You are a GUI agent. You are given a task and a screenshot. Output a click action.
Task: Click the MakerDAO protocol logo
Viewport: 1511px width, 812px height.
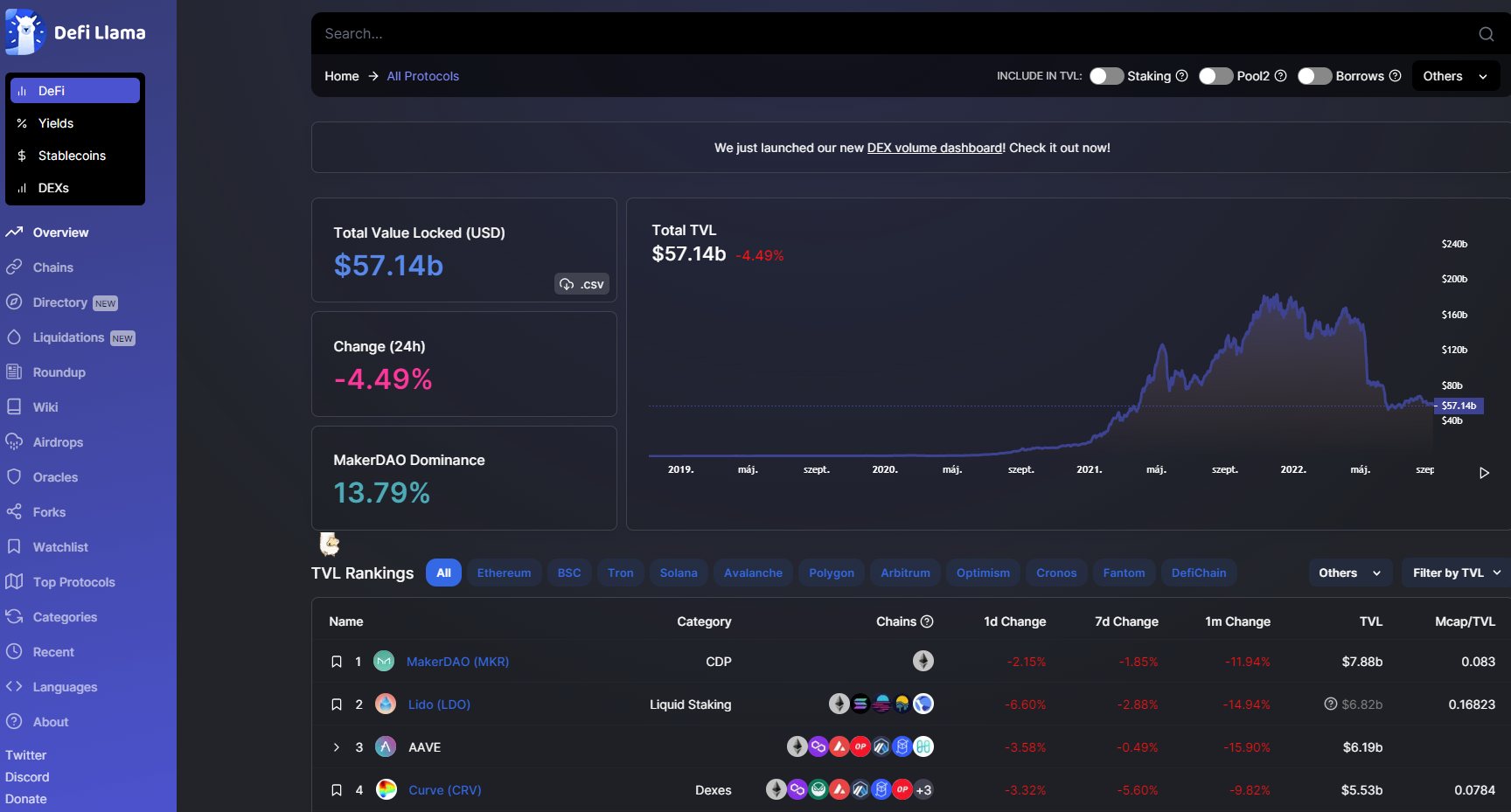pos(384,661)
